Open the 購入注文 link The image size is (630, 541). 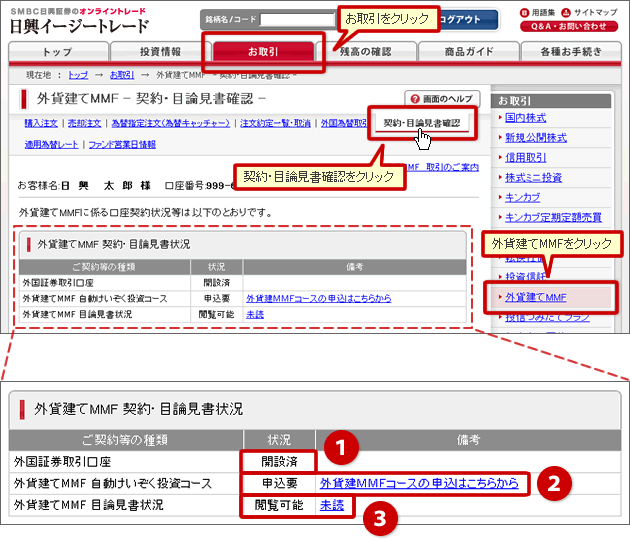pyautogui.click(x=41, y=123)
